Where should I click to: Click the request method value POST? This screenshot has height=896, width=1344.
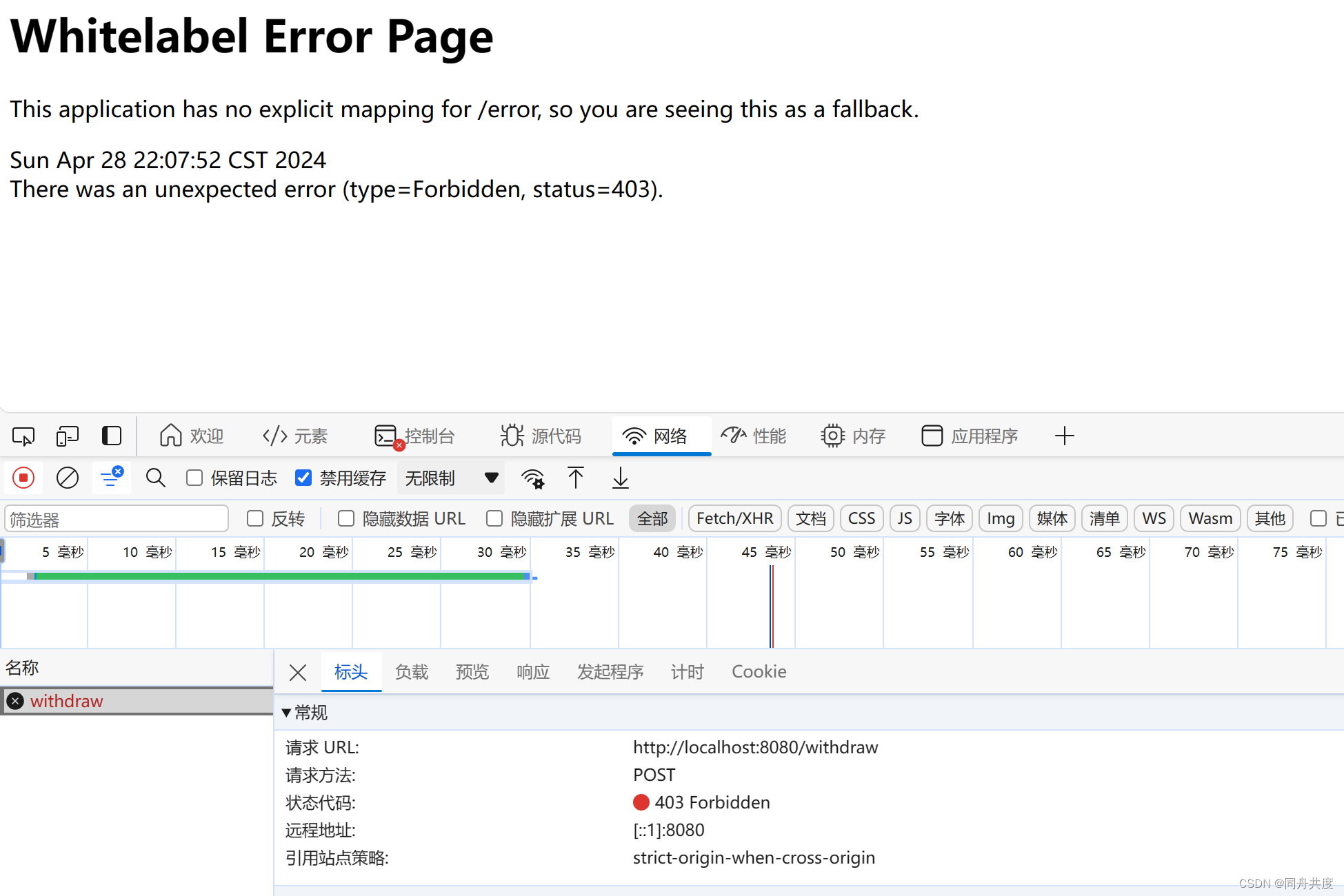[x=654, y=775]
